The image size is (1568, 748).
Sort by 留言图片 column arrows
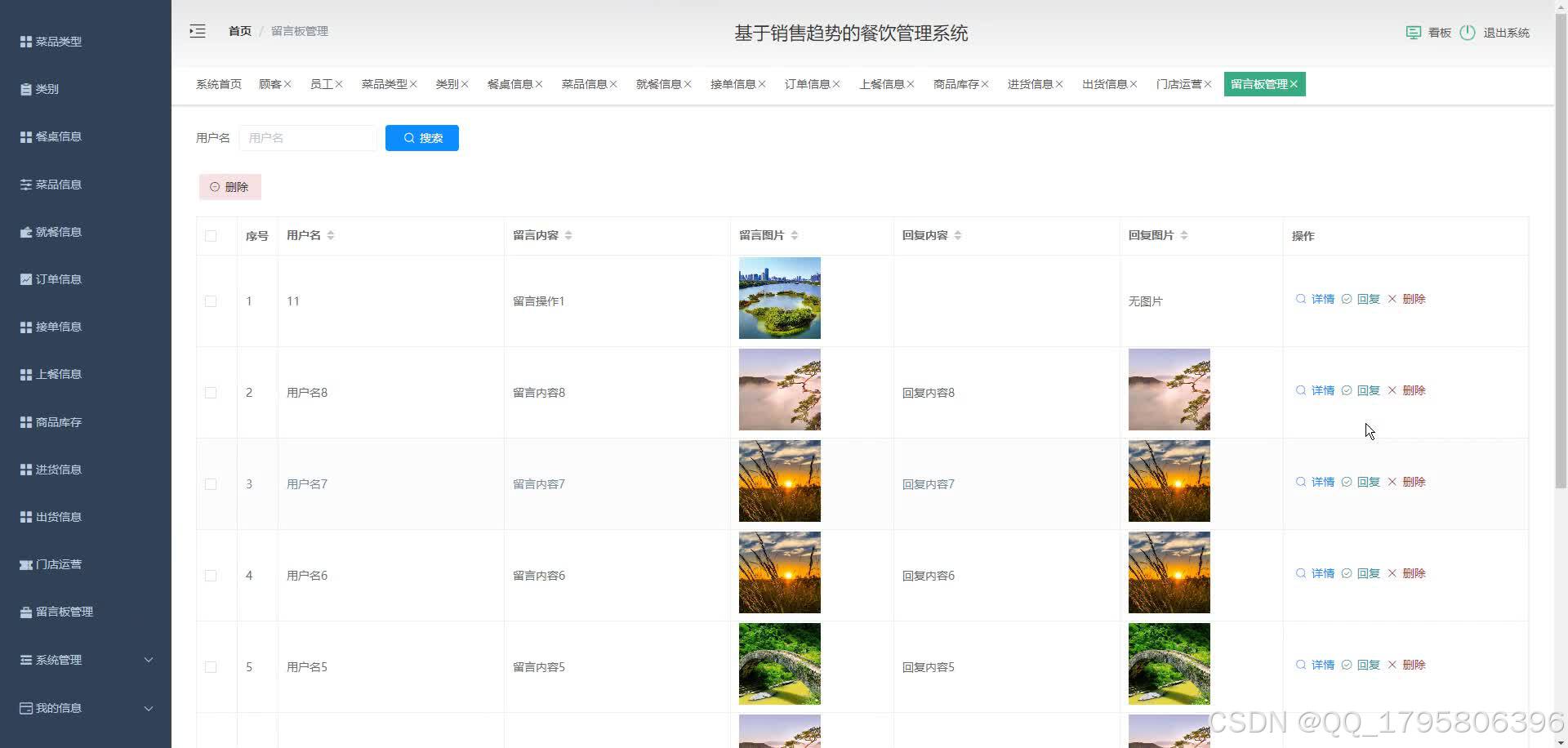tap(795, 235)
